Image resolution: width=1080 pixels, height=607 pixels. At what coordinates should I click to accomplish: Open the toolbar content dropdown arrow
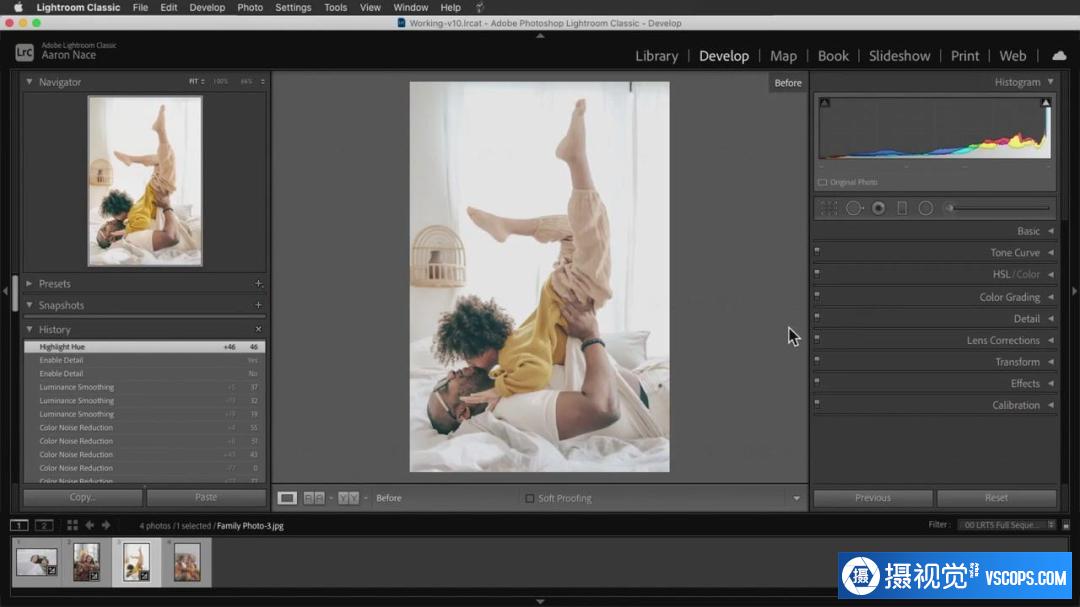tap(796, 498)
